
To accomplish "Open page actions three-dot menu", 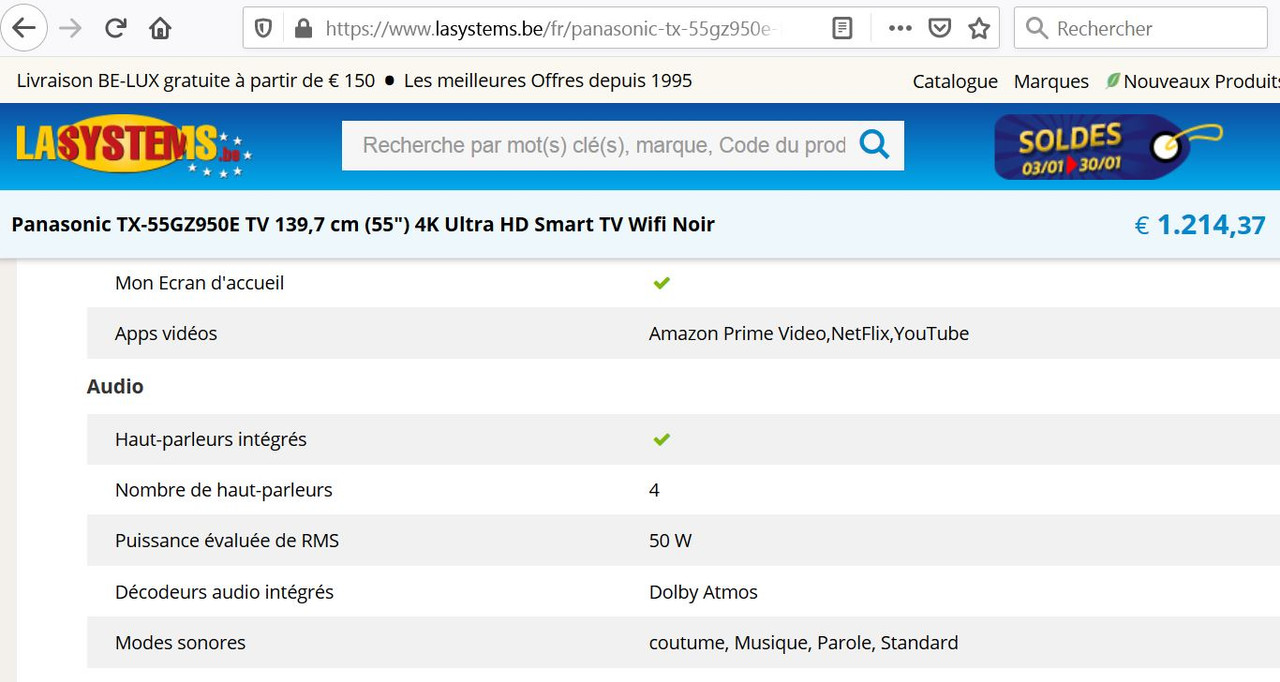I will tap(900, 28).
